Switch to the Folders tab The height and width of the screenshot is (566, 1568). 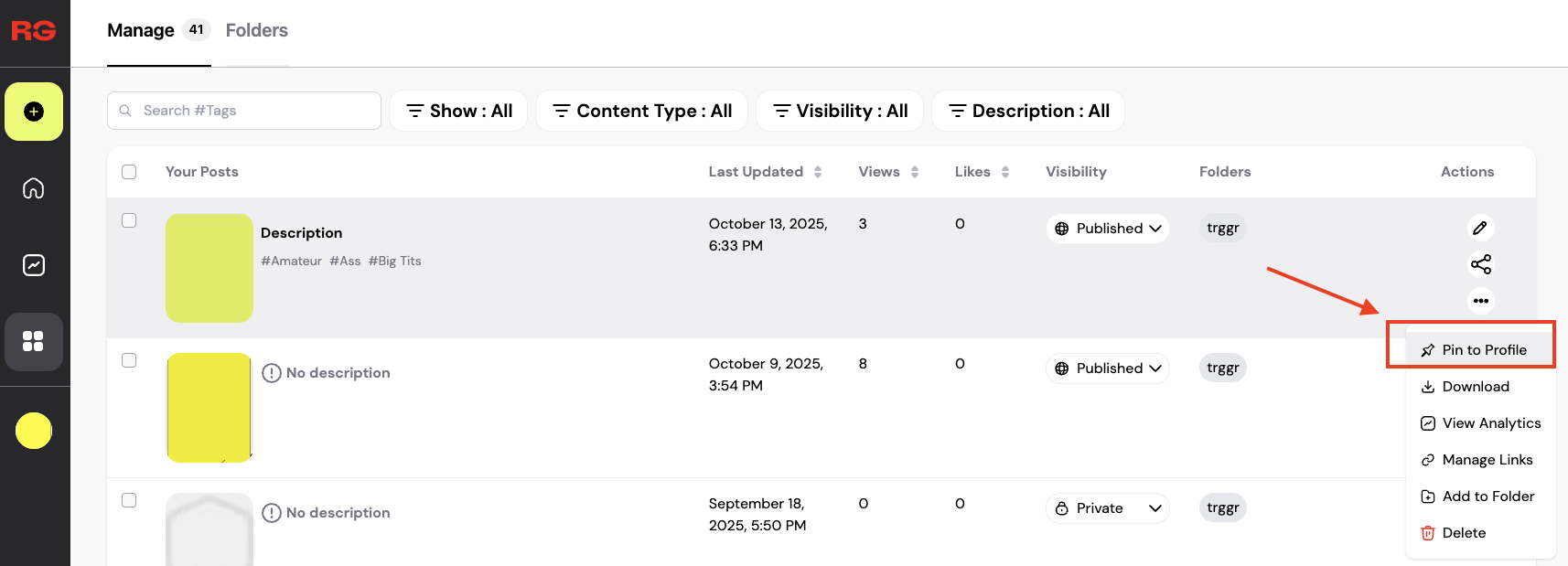point(256,30)
